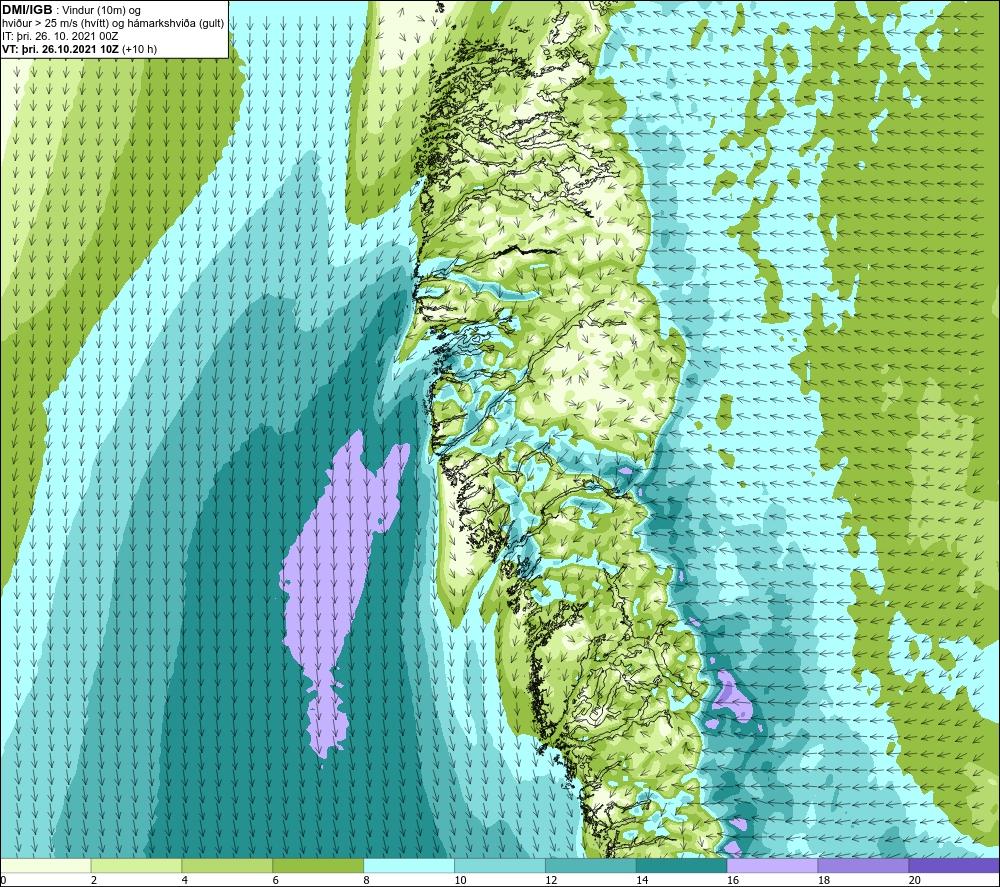Image resolution: width=1000 pixels, height=887 pixels.
Task: Click the "4" scale label
Action: click(185, 880)
